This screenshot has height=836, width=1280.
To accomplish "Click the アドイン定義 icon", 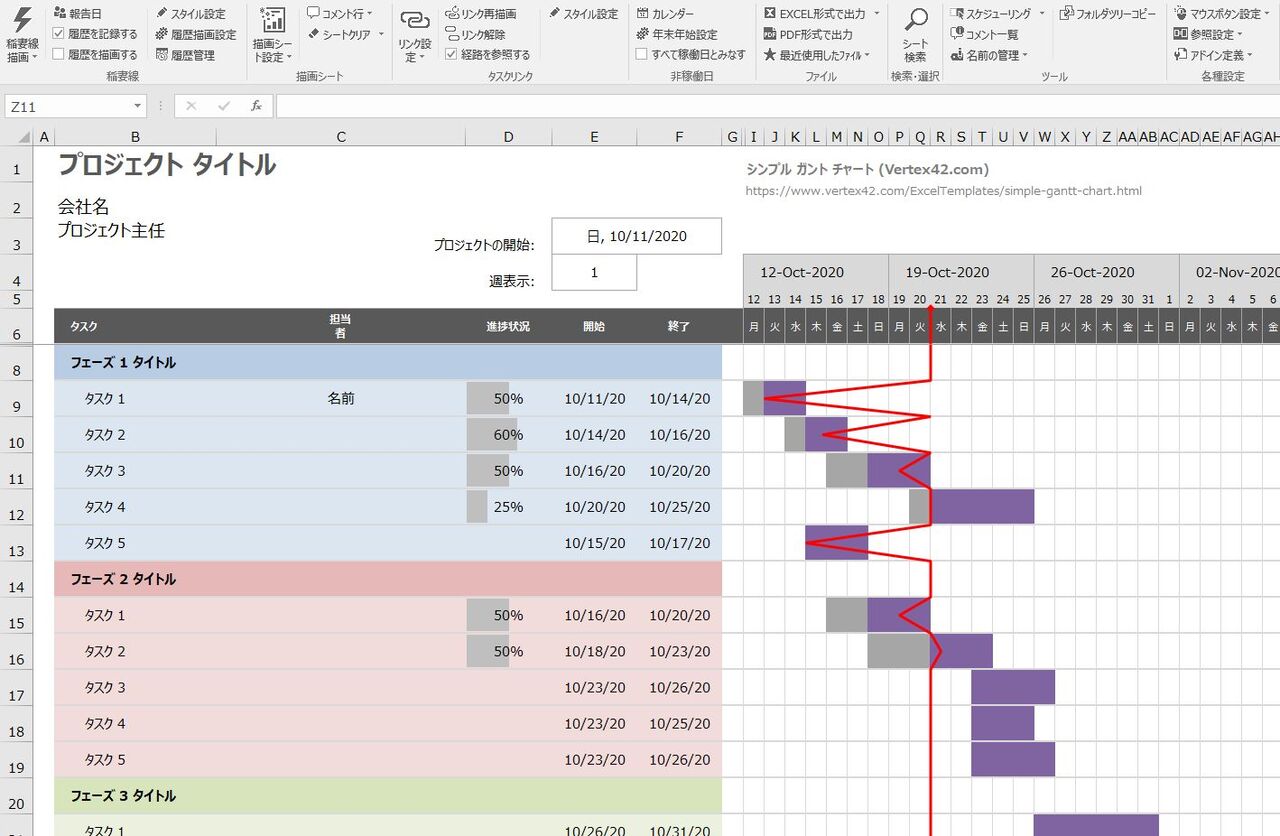I will 1181,55.
